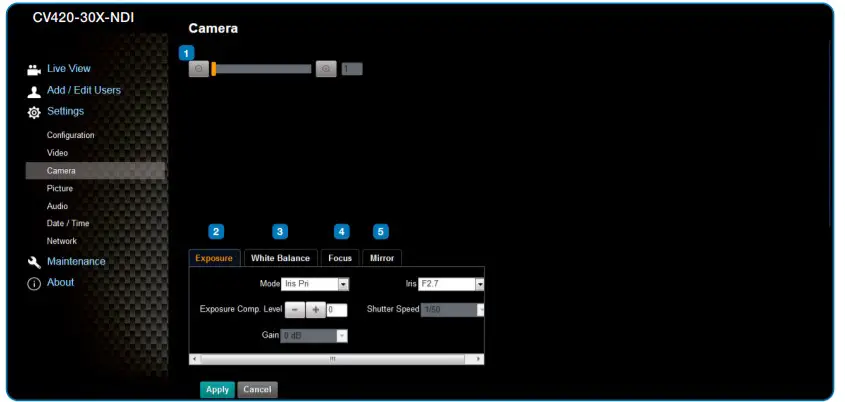This screenshot has height=402, width=845.
Task: Click the Cancel button
Action: point(258,390)
